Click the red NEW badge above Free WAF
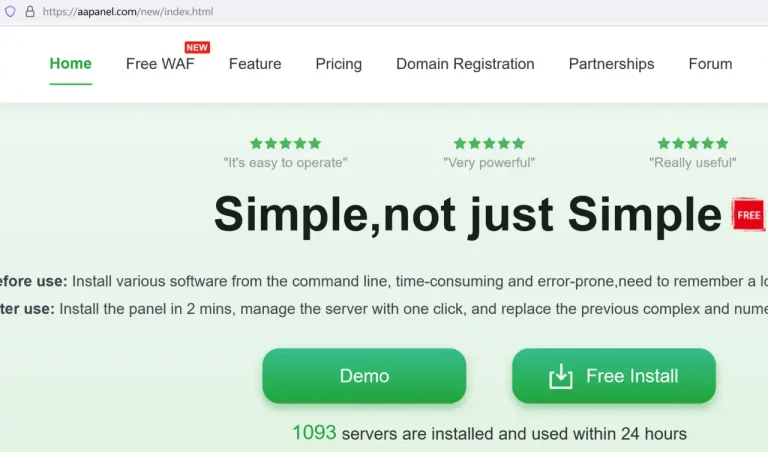This screenshot has width=768, height=452. pos(197,47)
